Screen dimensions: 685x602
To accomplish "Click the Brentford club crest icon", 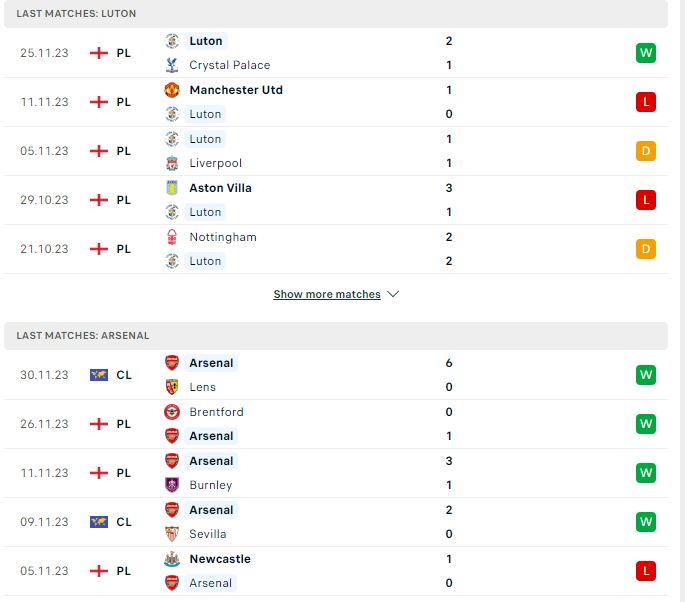I will (x=172, y=412).
